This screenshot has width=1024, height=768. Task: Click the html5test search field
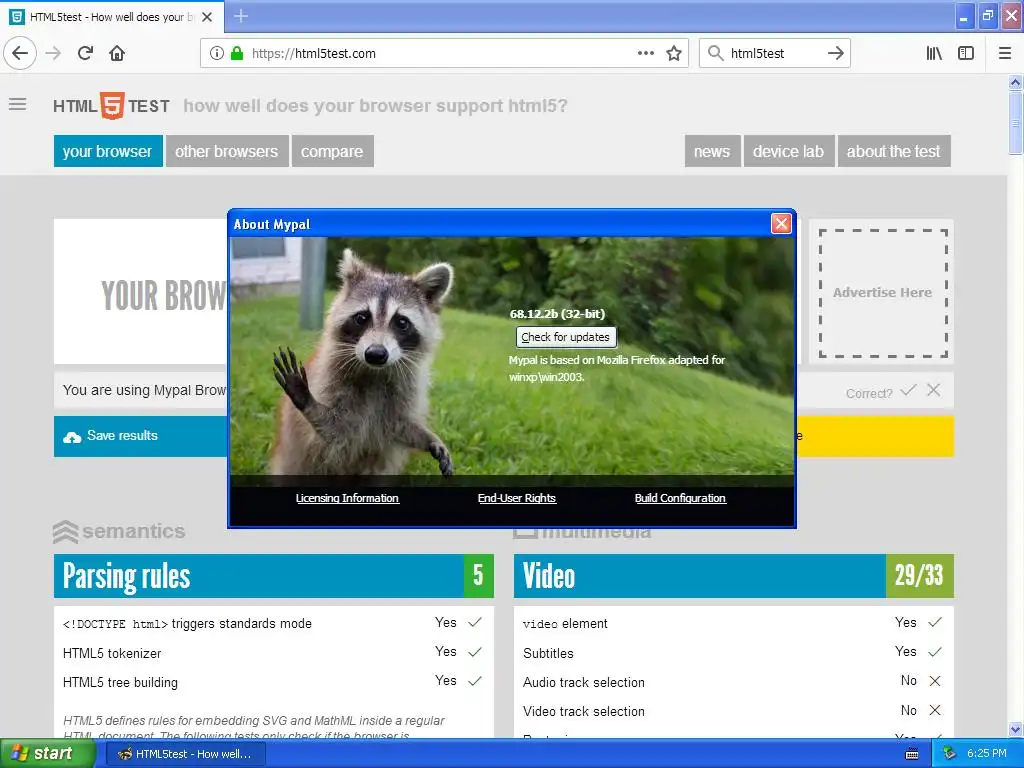tap(774, 54)
